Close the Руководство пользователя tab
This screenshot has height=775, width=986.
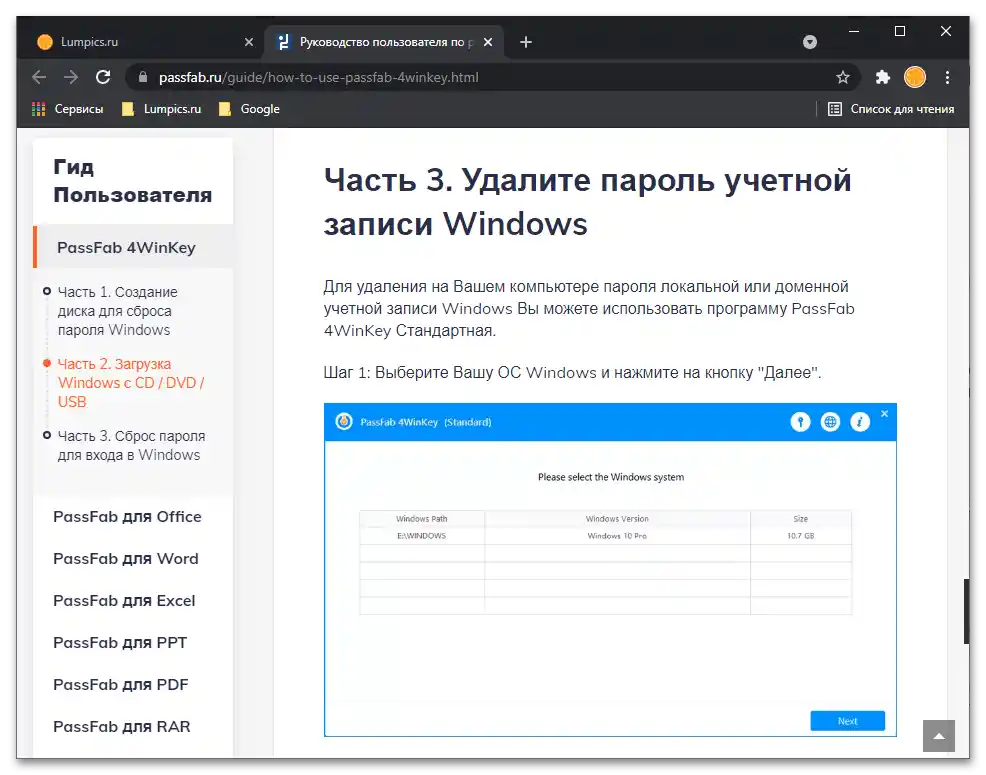[x=488, y=42]
